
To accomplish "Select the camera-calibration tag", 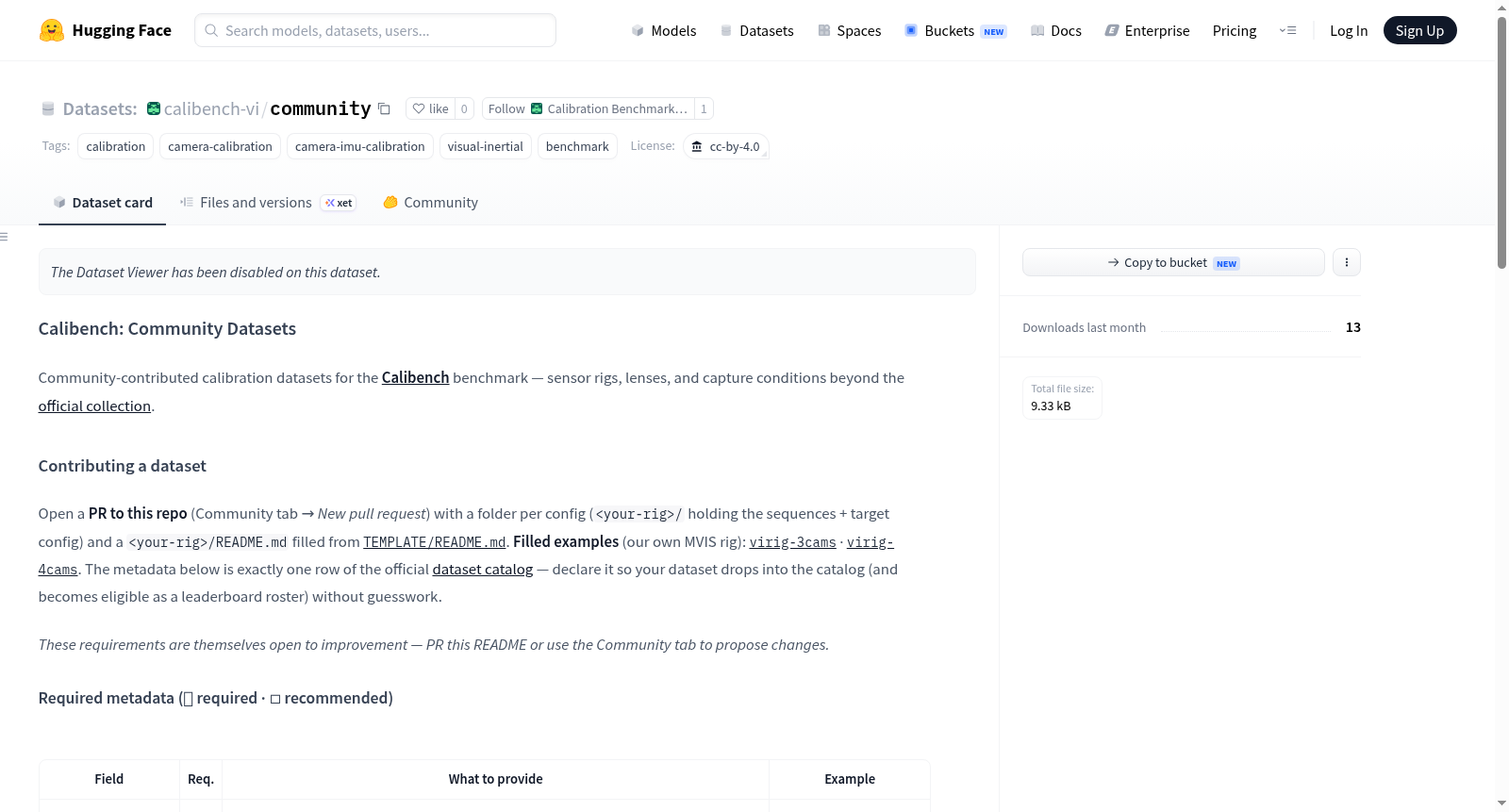I will tap(220, 146).
